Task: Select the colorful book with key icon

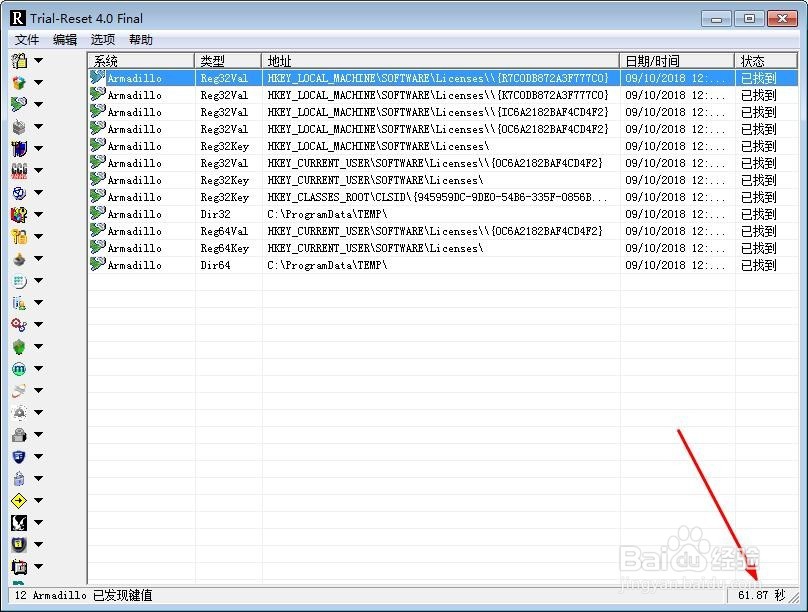Action: pos(19,214)
